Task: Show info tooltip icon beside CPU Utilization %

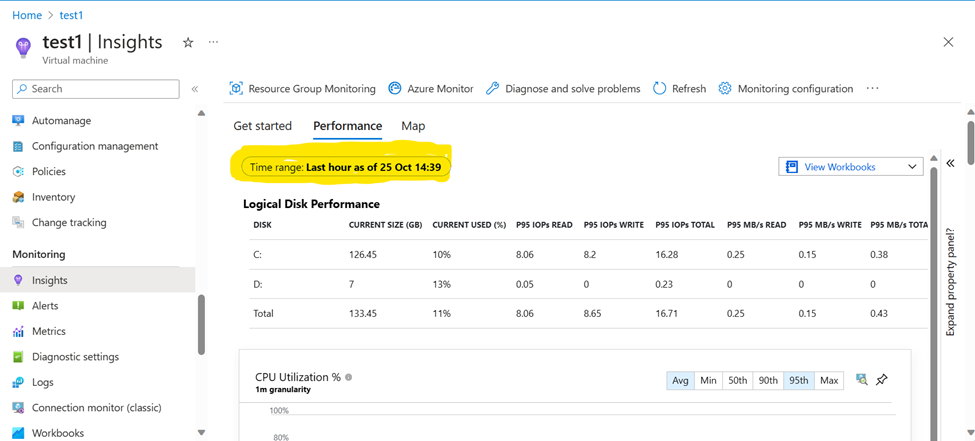Action: click(349, 377)
